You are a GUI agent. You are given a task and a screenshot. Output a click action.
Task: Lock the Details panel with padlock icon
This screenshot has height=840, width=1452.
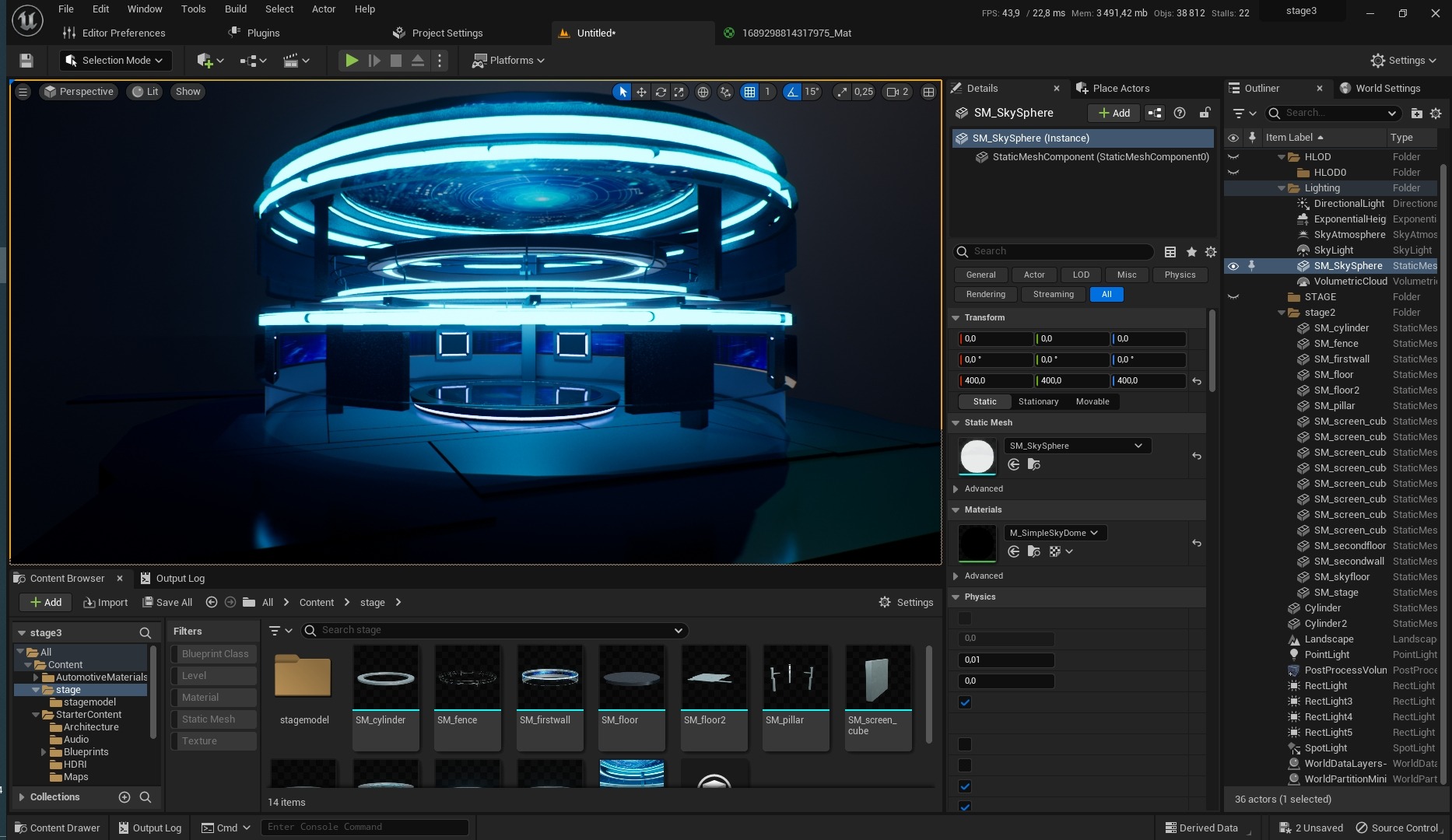[x=1205, y=113]
